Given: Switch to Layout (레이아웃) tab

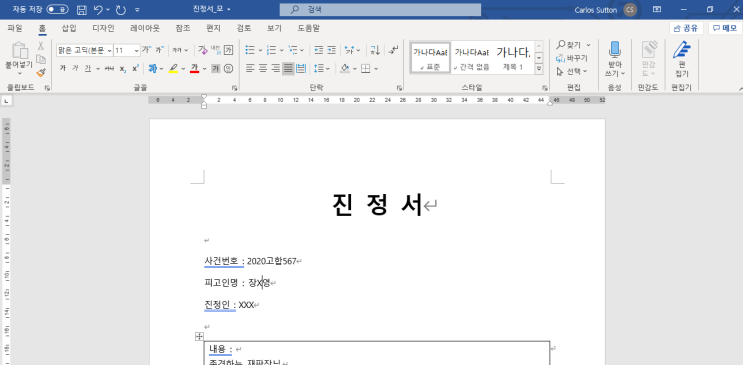Looking at the screenshot, I should tap(145, 28).
